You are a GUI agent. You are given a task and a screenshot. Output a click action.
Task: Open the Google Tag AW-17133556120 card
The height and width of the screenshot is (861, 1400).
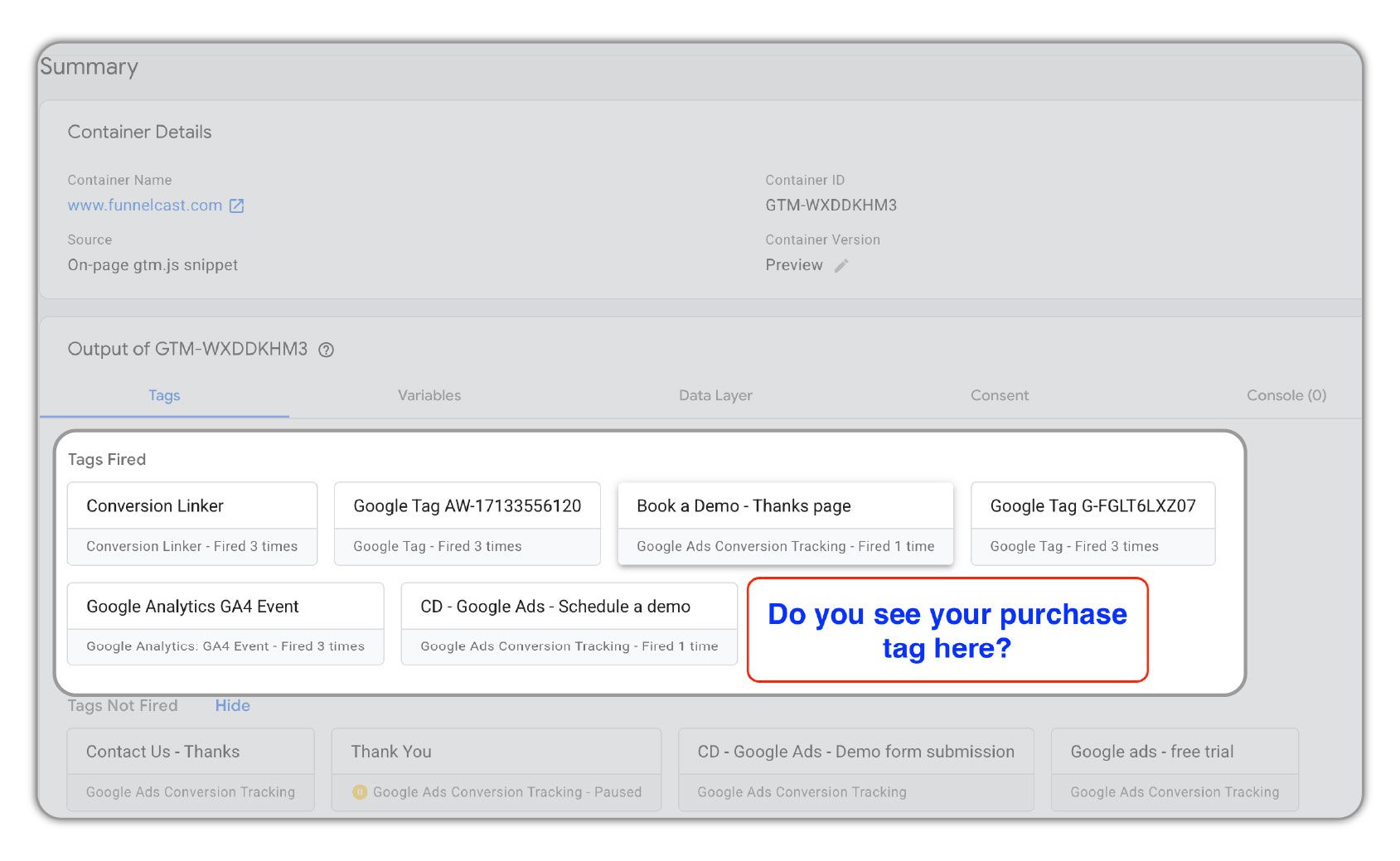[x=467, y=524]
